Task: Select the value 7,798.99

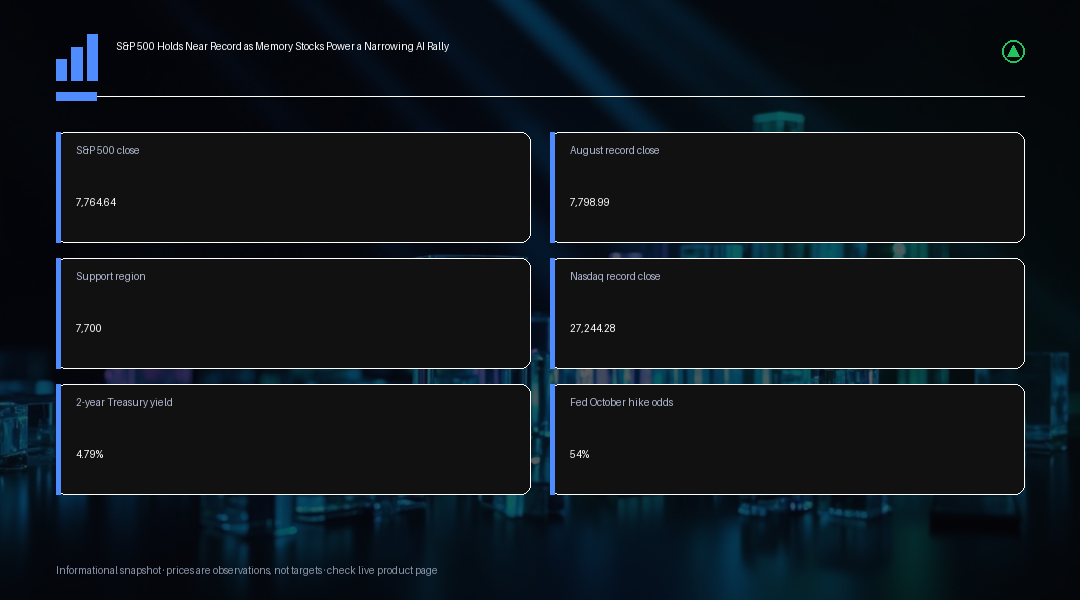Action: (x=590, y=203)
